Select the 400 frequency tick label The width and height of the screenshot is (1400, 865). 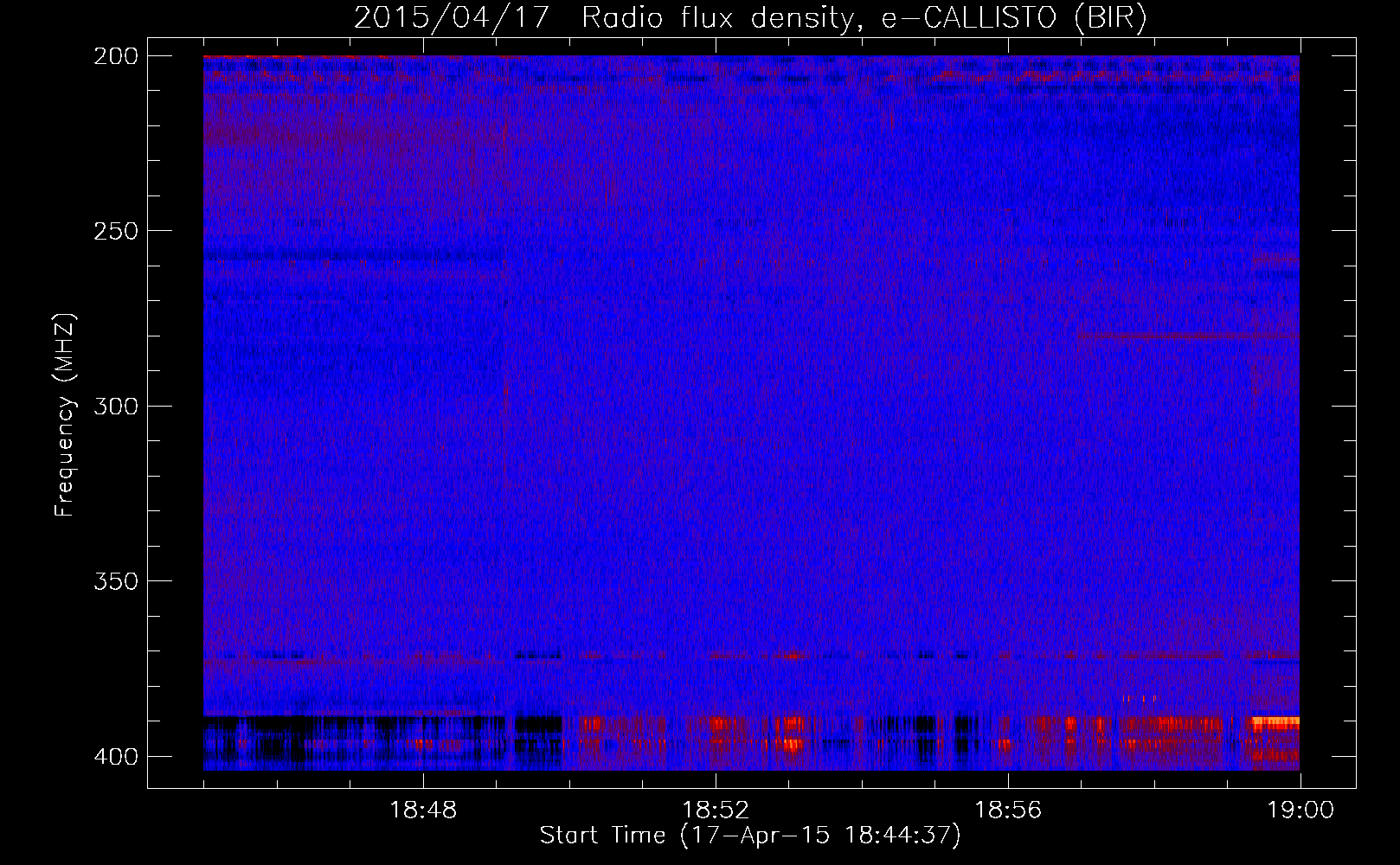[x=115, y=756]
